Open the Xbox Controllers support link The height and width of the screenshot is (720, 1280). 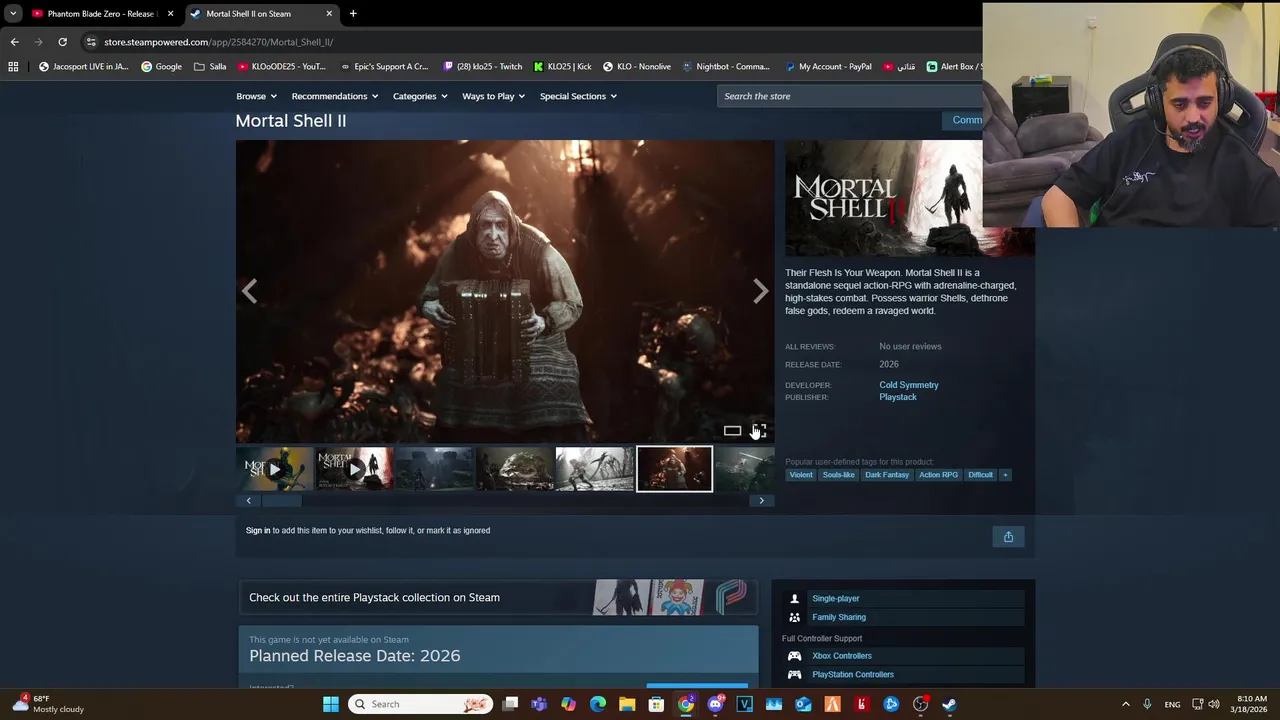pyautogui.click(x=841, y=656)
